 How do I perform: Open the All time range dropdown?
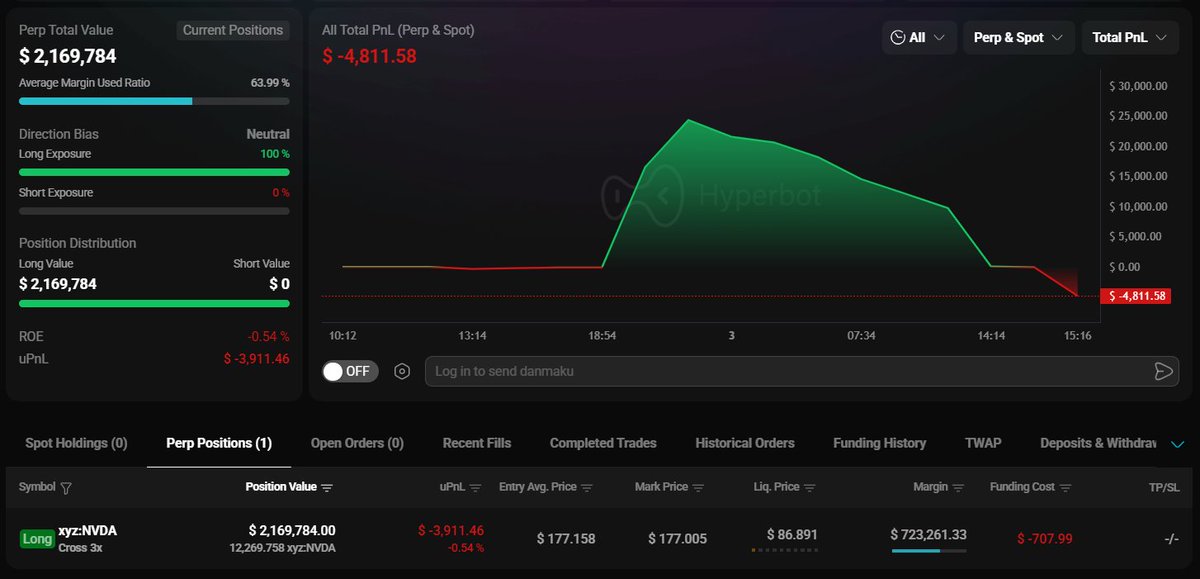(x=919, y=37)
